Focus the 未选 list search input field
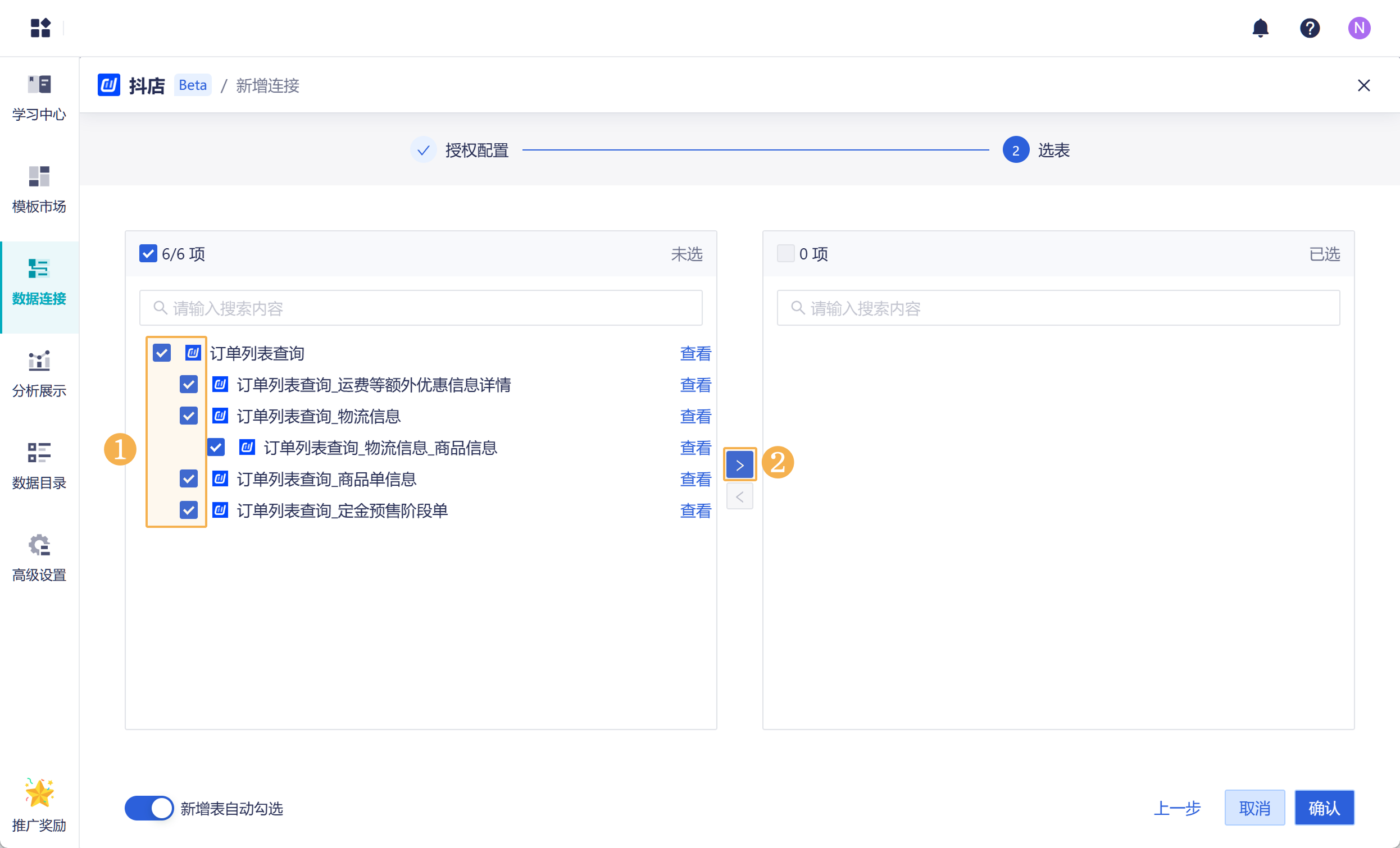This screenshot has width=1400, height=848. pyautogui.click(x=420, y=308)
